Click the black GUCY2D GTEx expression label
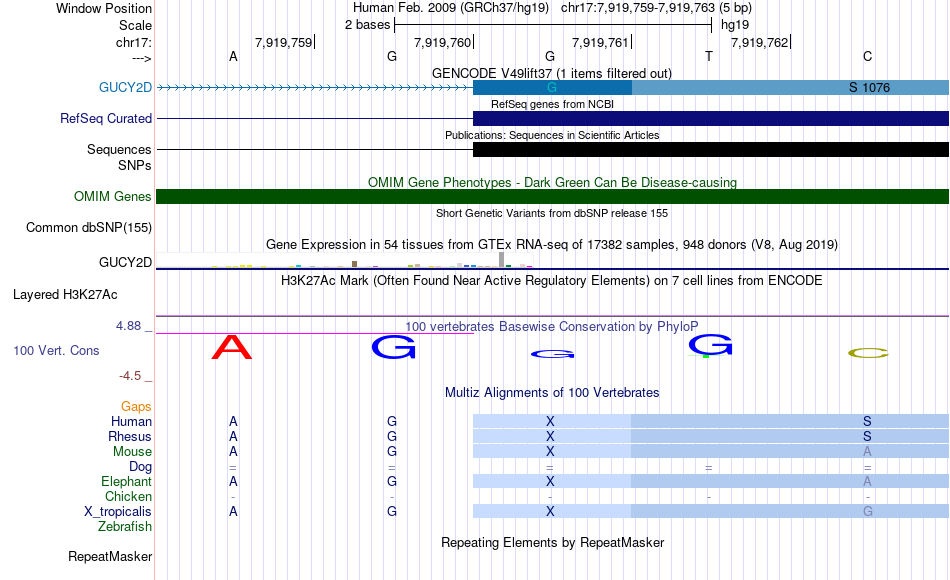Viewport: 950px width, 580px height. point(125,262)
